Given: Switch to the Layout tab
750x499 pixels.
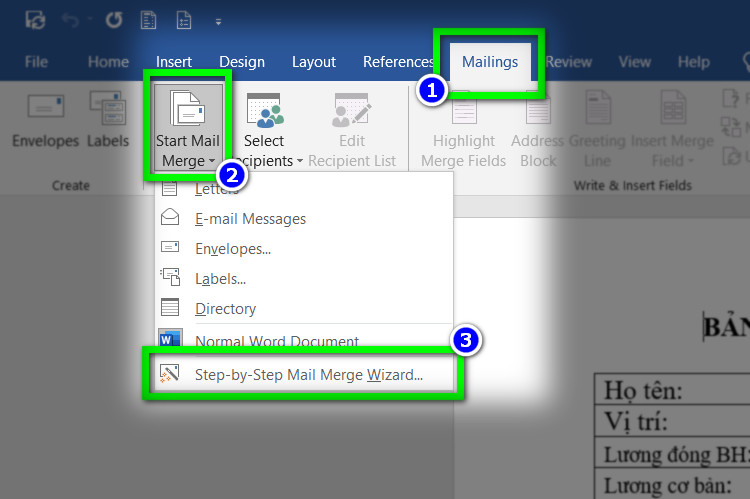Looking at the screenshot, I should [x=313, y=62].
